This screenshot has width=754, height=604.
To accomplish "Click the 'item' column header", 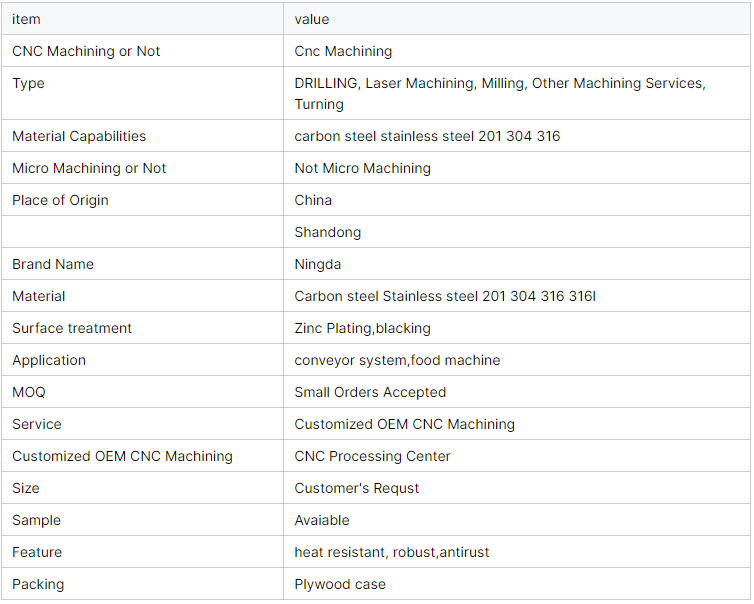I will click(26, 19).
